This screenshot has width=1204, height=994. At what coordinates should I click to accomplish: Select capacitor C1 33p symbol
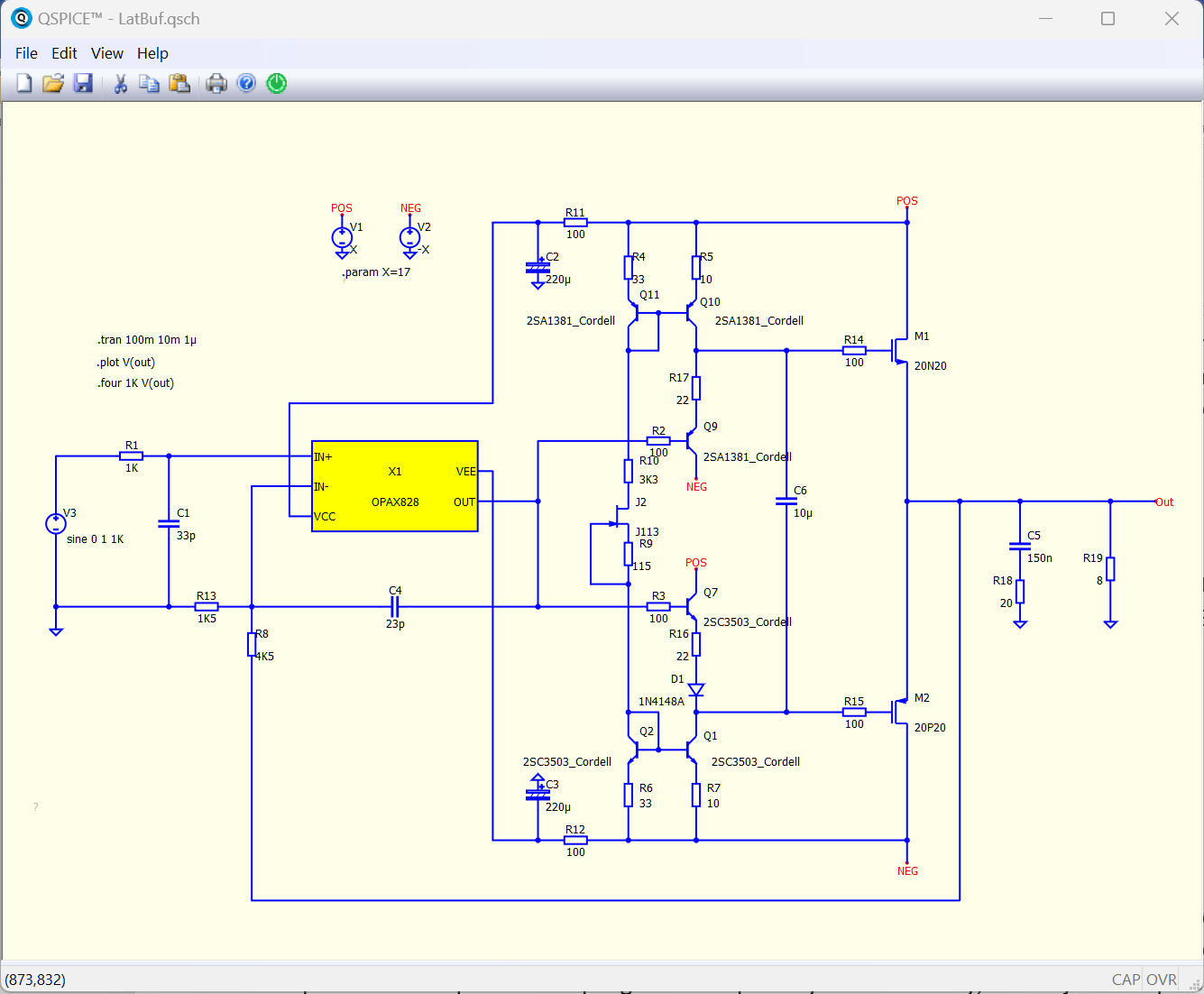(169, 523)
